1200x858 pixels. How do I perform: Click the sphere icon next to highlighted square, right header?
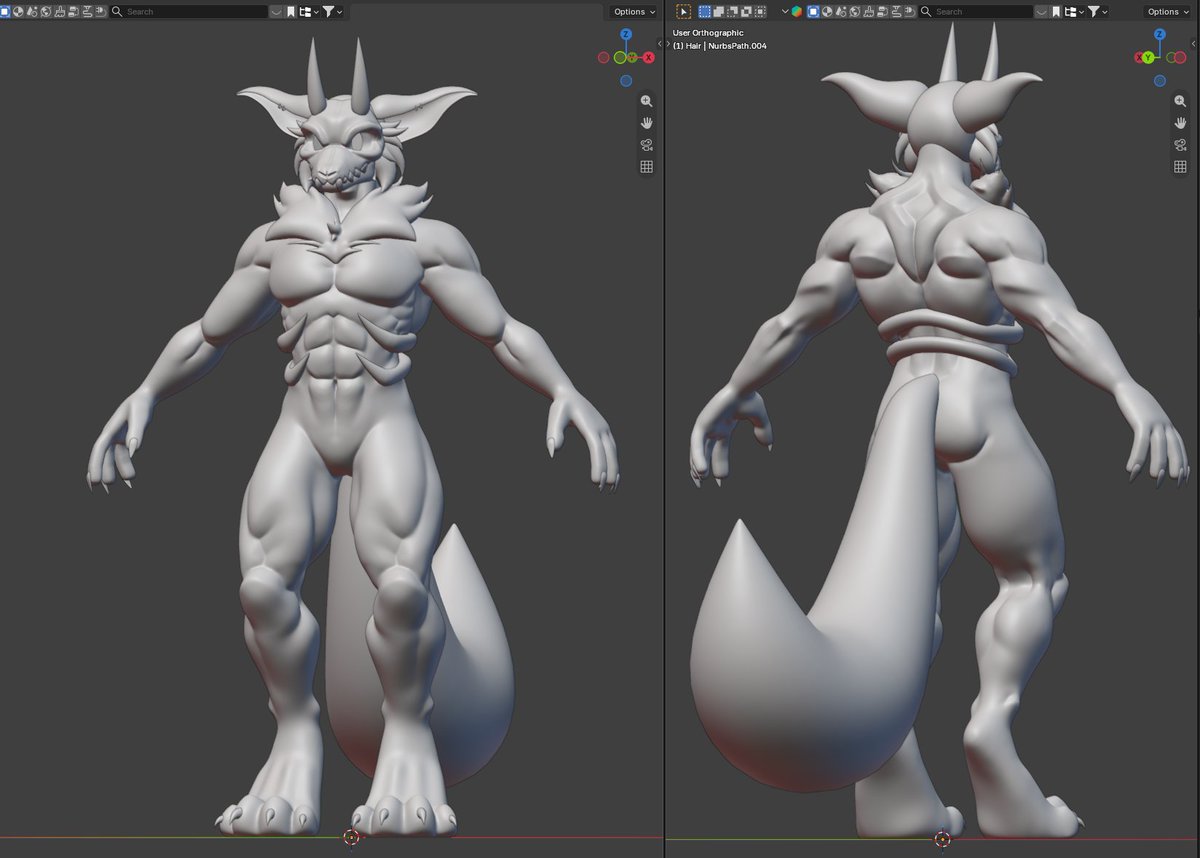coord(827,11)
